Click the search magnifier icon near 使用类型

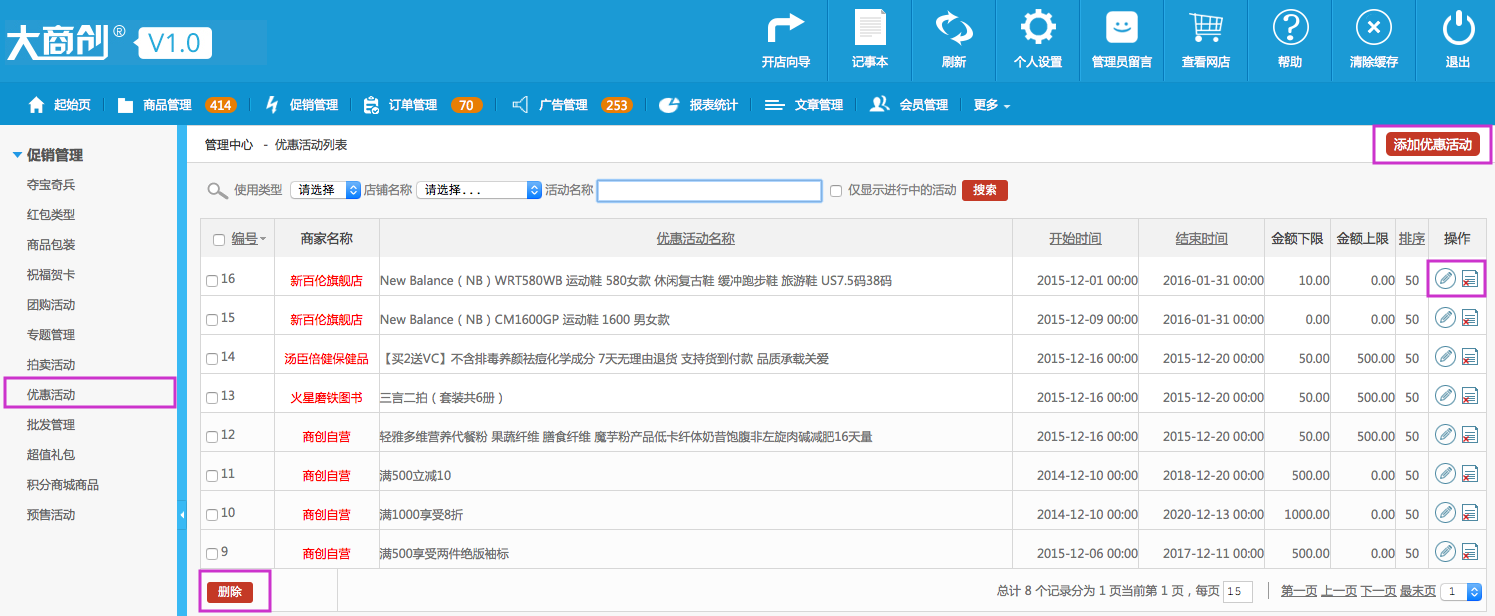click(217, 190)
